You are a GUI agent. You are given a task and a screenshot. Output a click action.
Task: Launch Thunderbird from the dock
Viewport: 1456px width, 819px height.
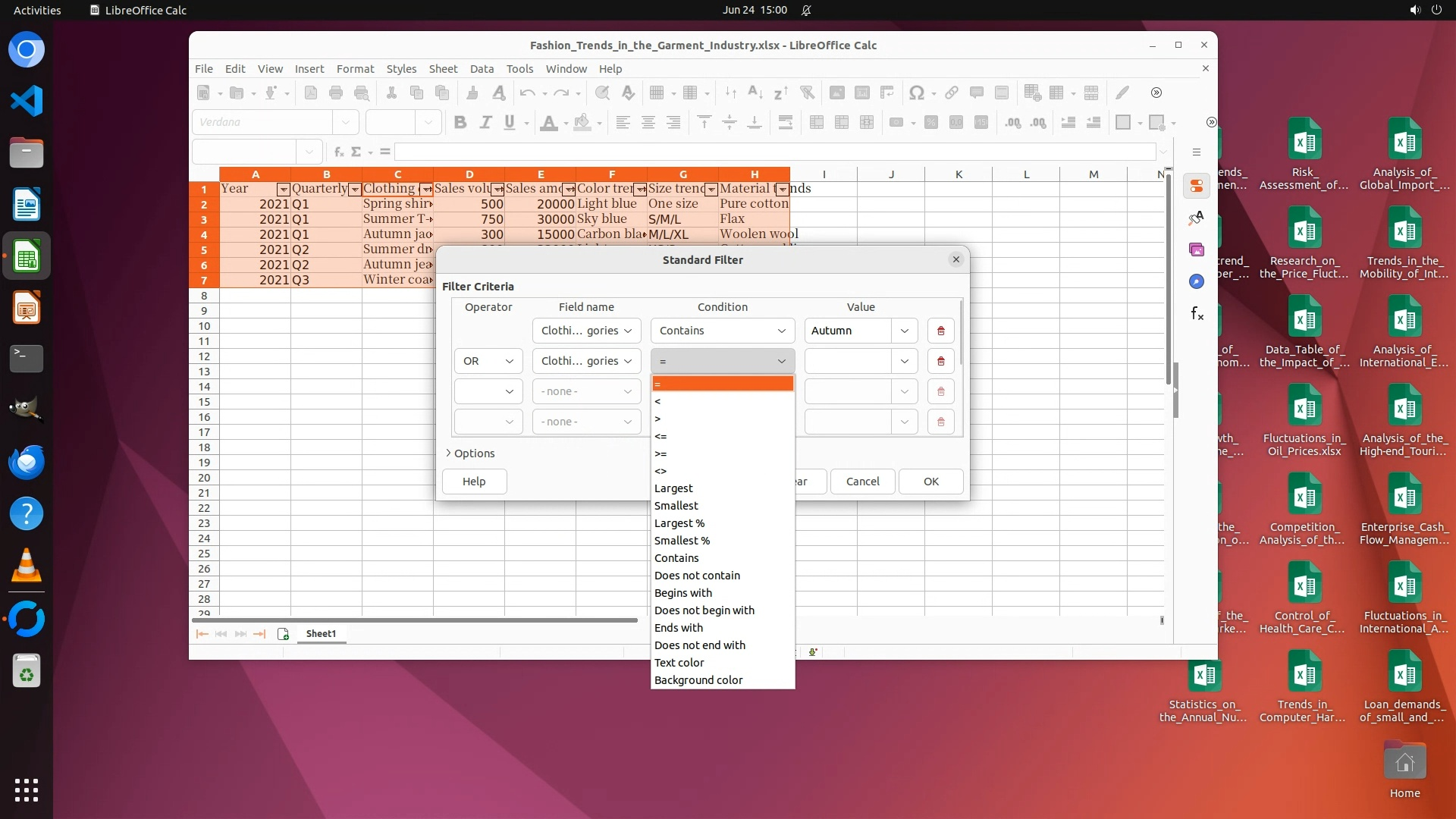[x=27, y=462]
